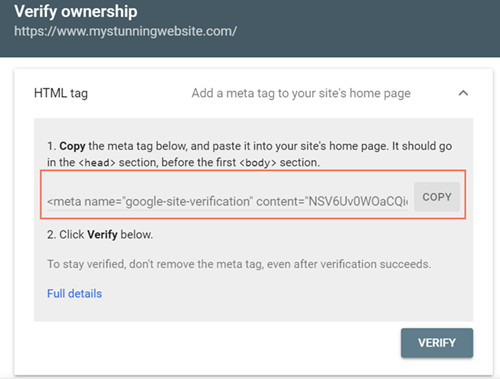Click the <body> code text
The height and width of the screenshot is (379, 500).
coord(258,163)
